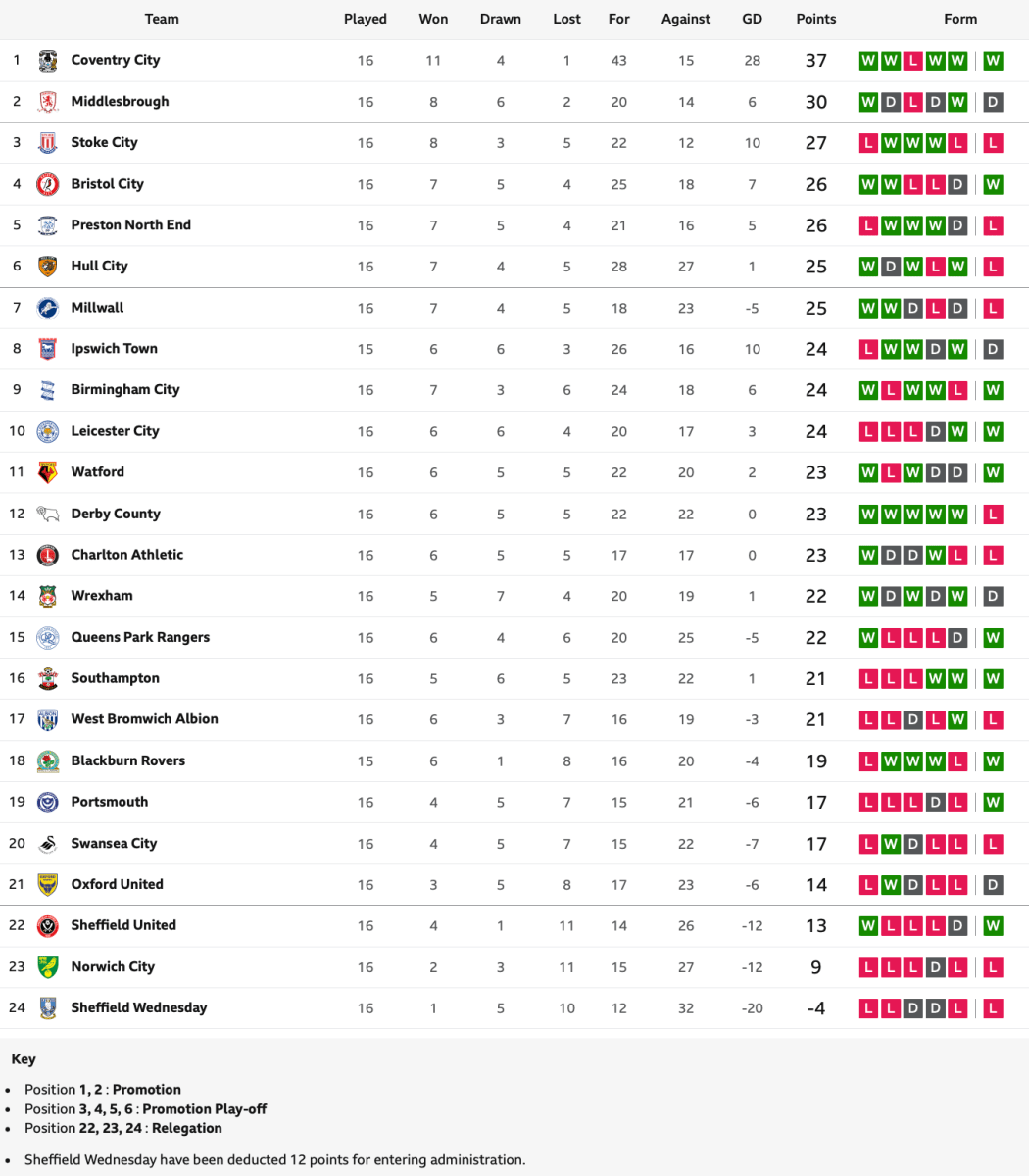Click Coventry City's latest win form badge
The image size is (1029, 1176).
point(993,61)
